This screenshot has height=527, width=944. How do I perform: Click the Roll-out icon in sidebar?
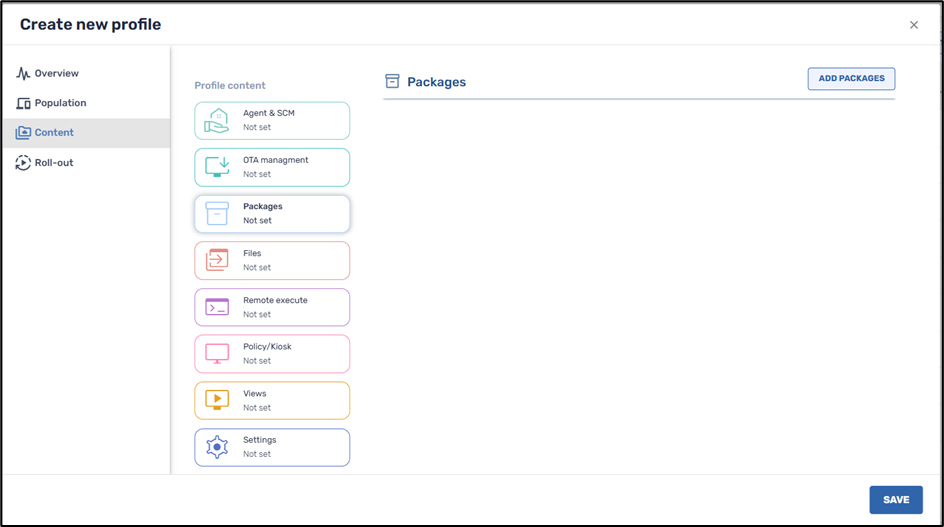click(23, 162)
